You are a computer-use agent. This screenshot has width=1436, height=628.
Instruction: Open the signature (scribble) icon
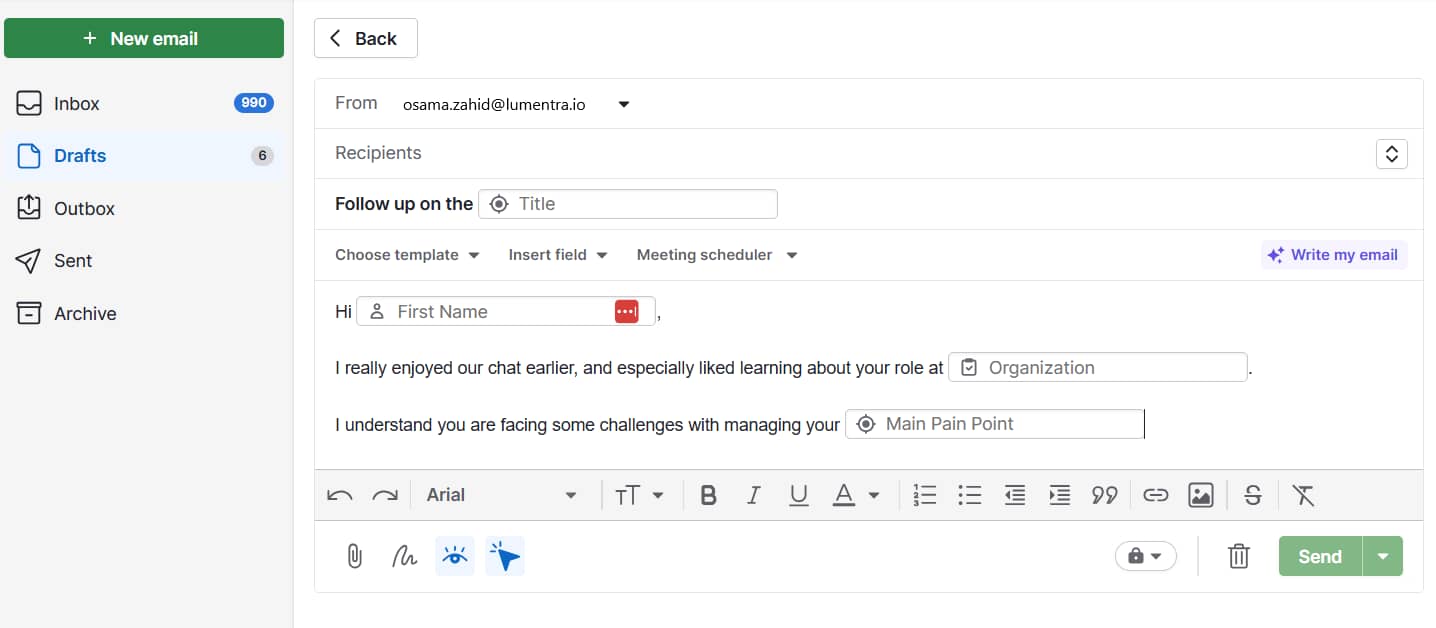(404, 556)
